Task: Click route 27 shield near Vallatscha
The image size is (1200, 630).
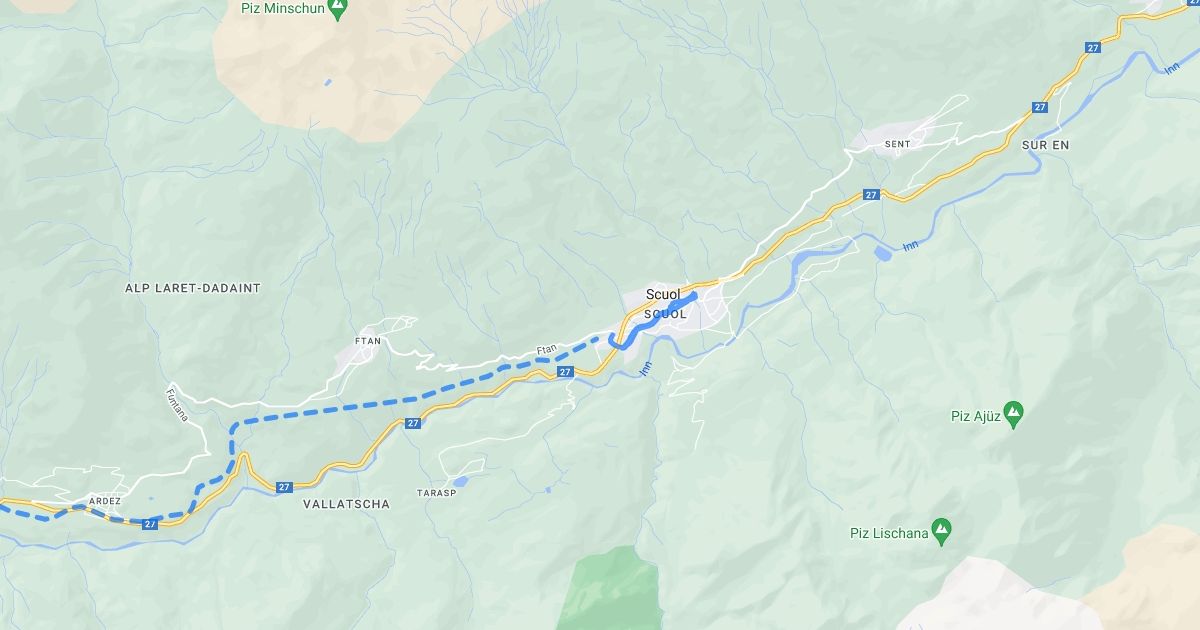Action: pos(284,487)
